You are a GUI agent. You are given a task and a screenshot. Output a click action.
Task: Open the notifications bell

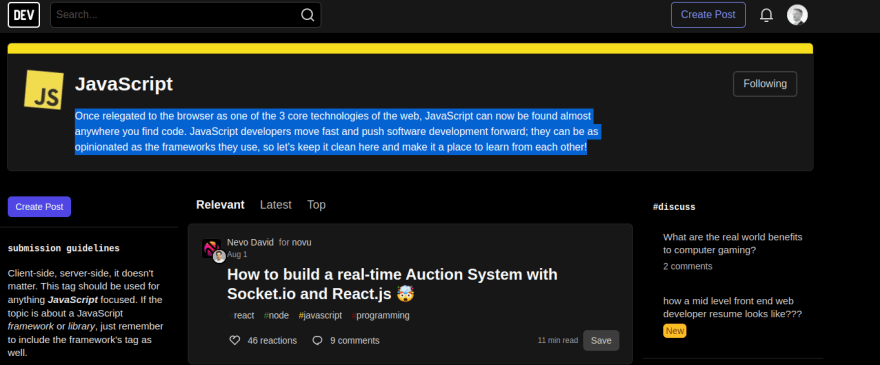pyautogui.click(x=766, y=15)
